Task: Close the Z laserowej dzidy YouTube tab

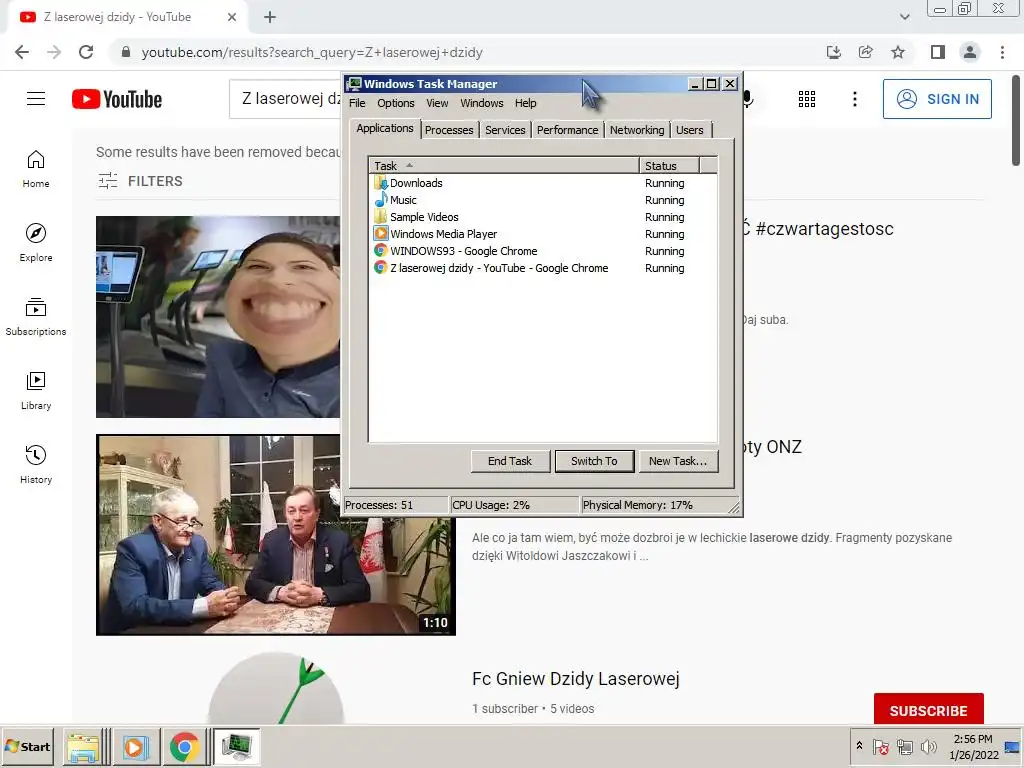Action: pyautogui.click(x=232, y=17)
